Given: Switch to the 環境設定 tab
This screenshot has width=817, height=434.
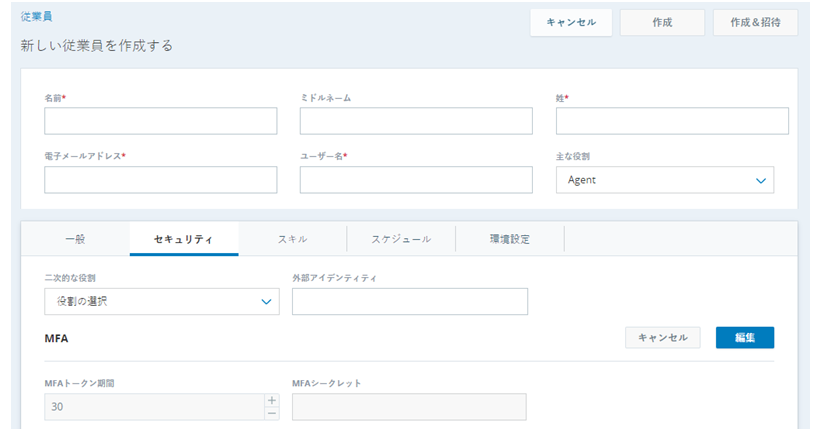Looking at the screenshot, I should [510, 239].
